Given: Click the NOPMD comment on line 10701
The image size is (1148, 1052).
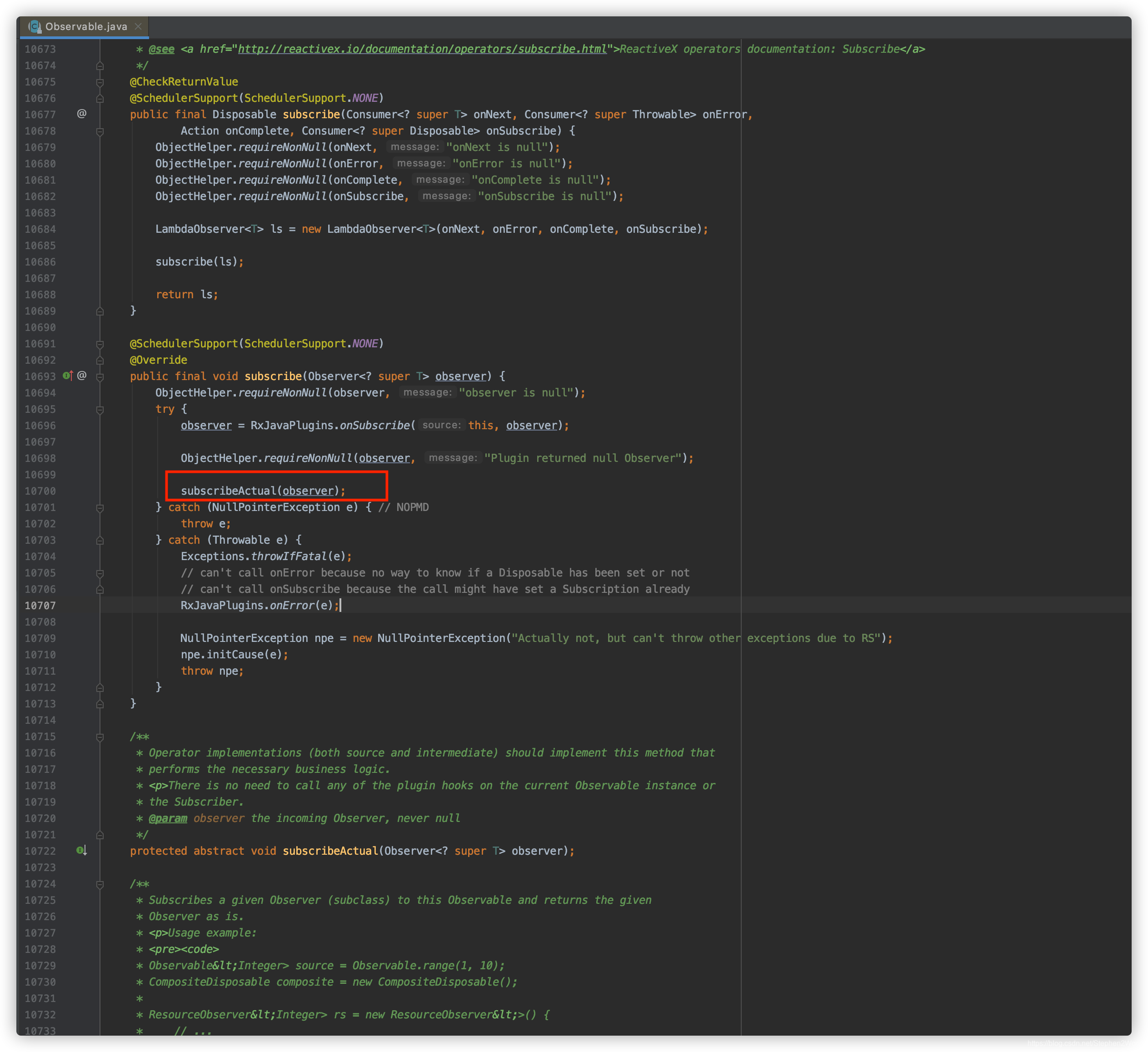Looking at the screenshot, I should (403, 507).
